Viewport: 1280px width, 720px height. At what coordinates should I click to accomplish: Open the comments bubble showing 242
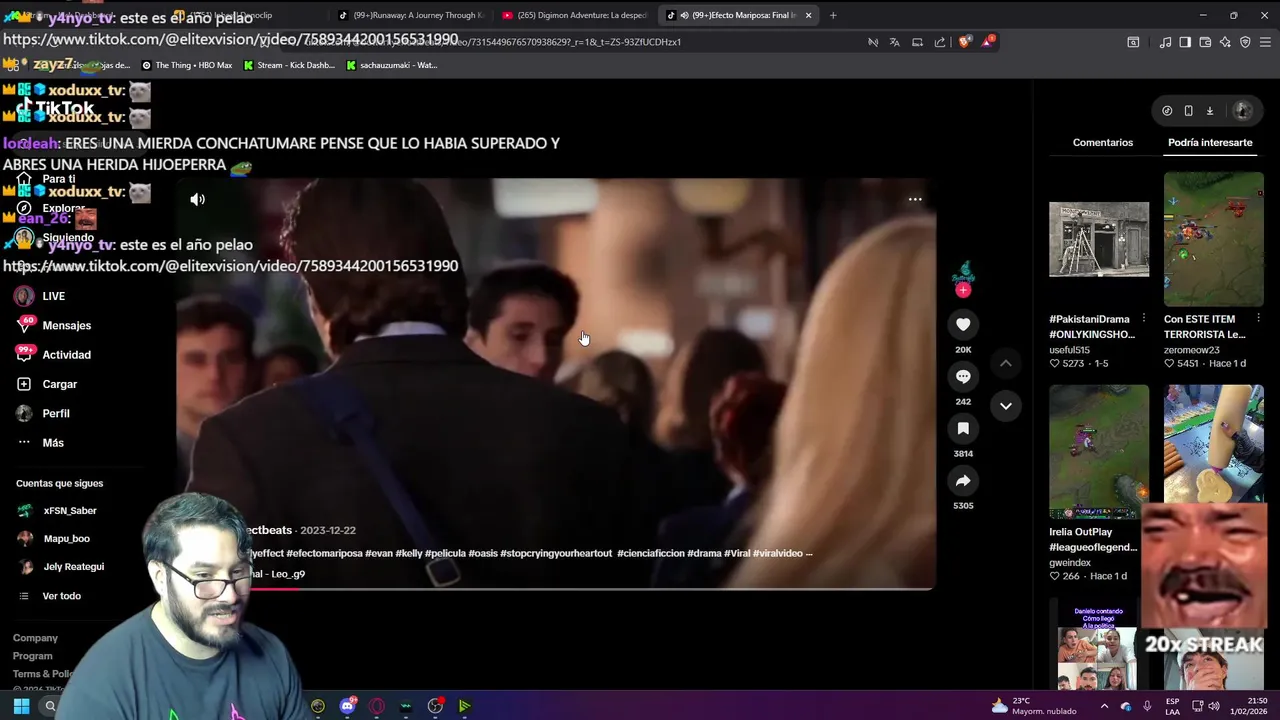[963, 376]
